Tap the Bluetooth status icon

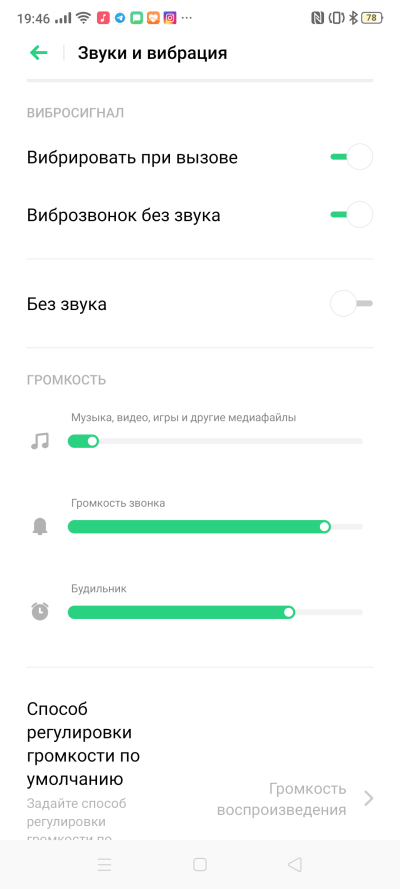pos(353,18)
